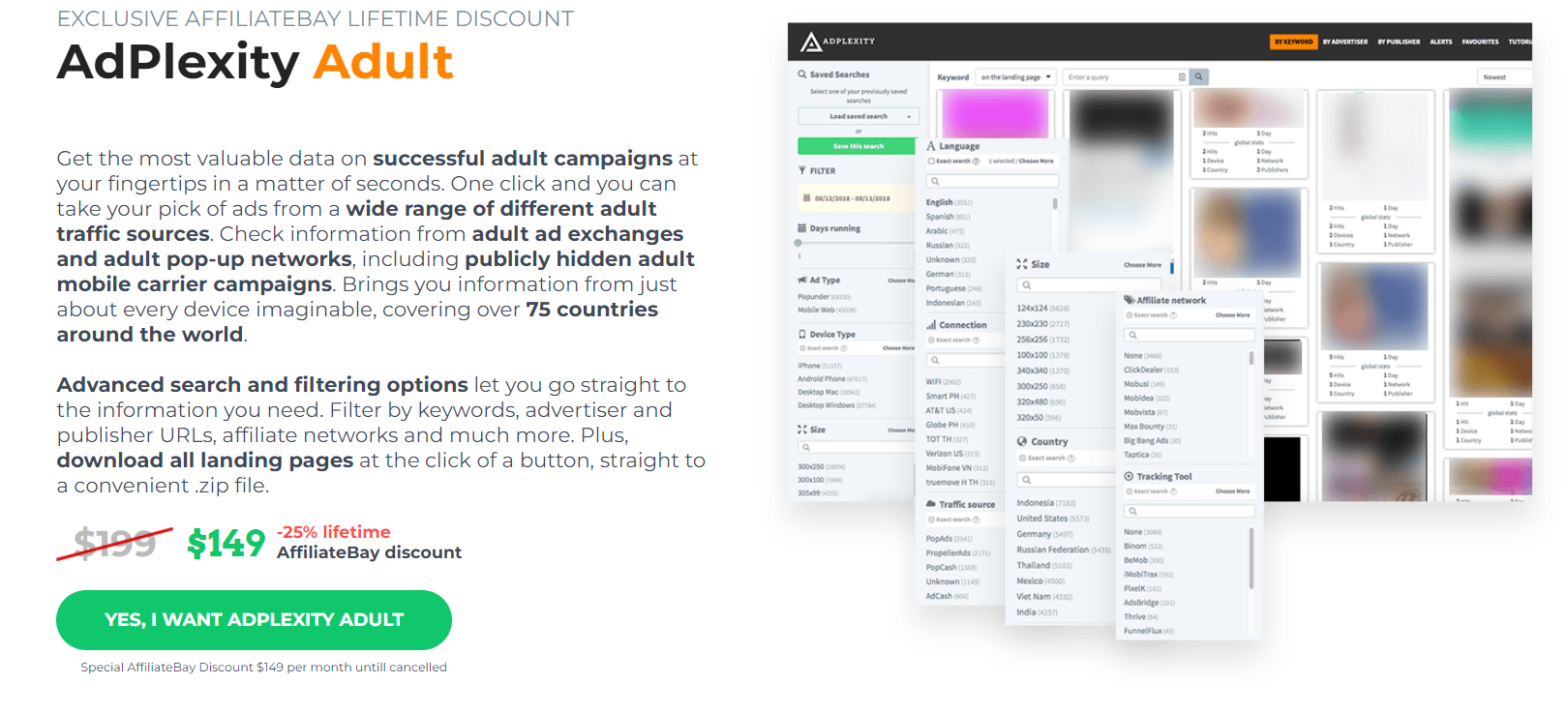
Task: Check Exact search box under Tracking Tool
Action: click(x=1129, y=491)
